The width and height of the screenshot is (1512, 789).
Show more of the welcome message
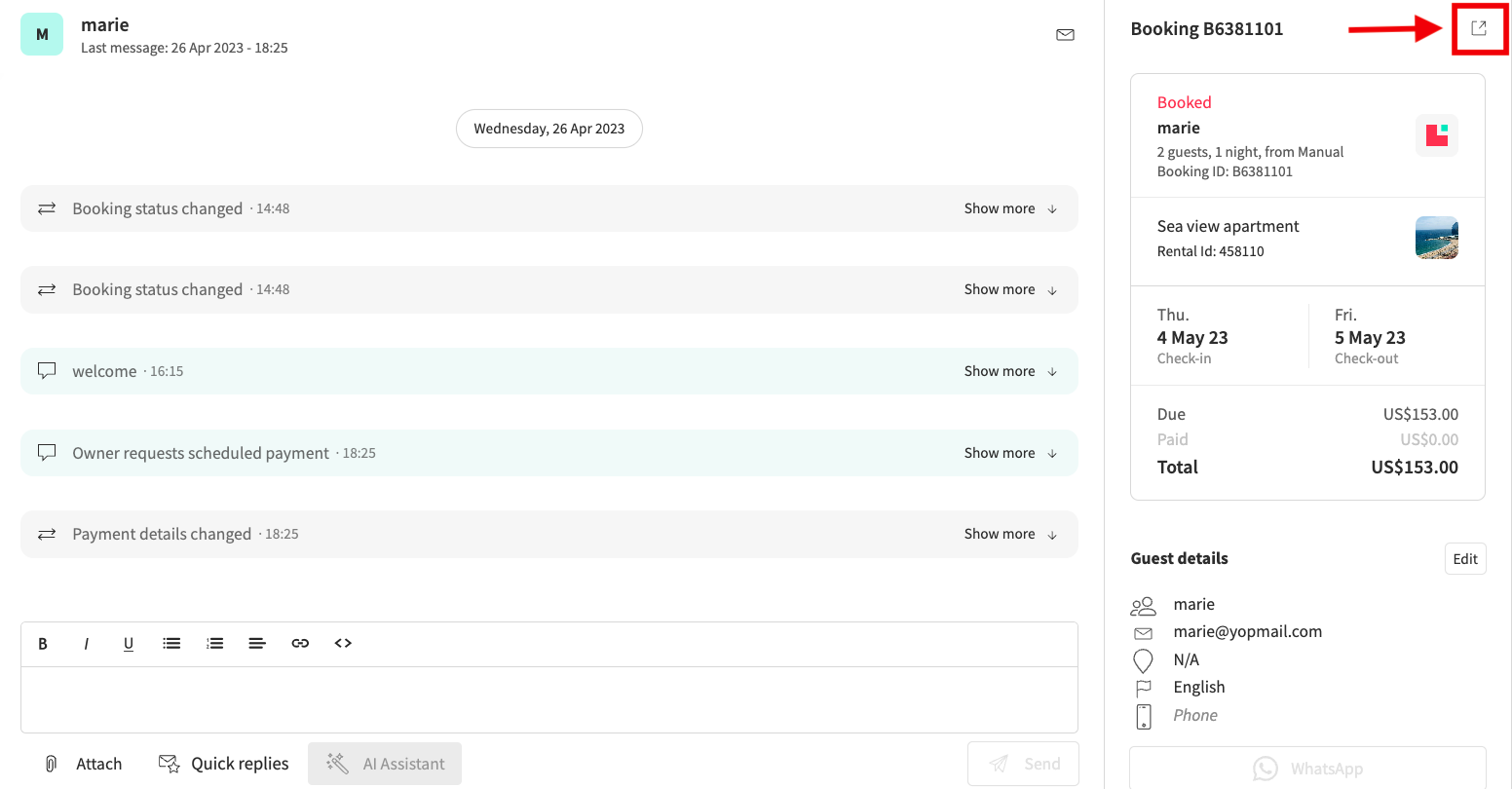pos(1010,371)
